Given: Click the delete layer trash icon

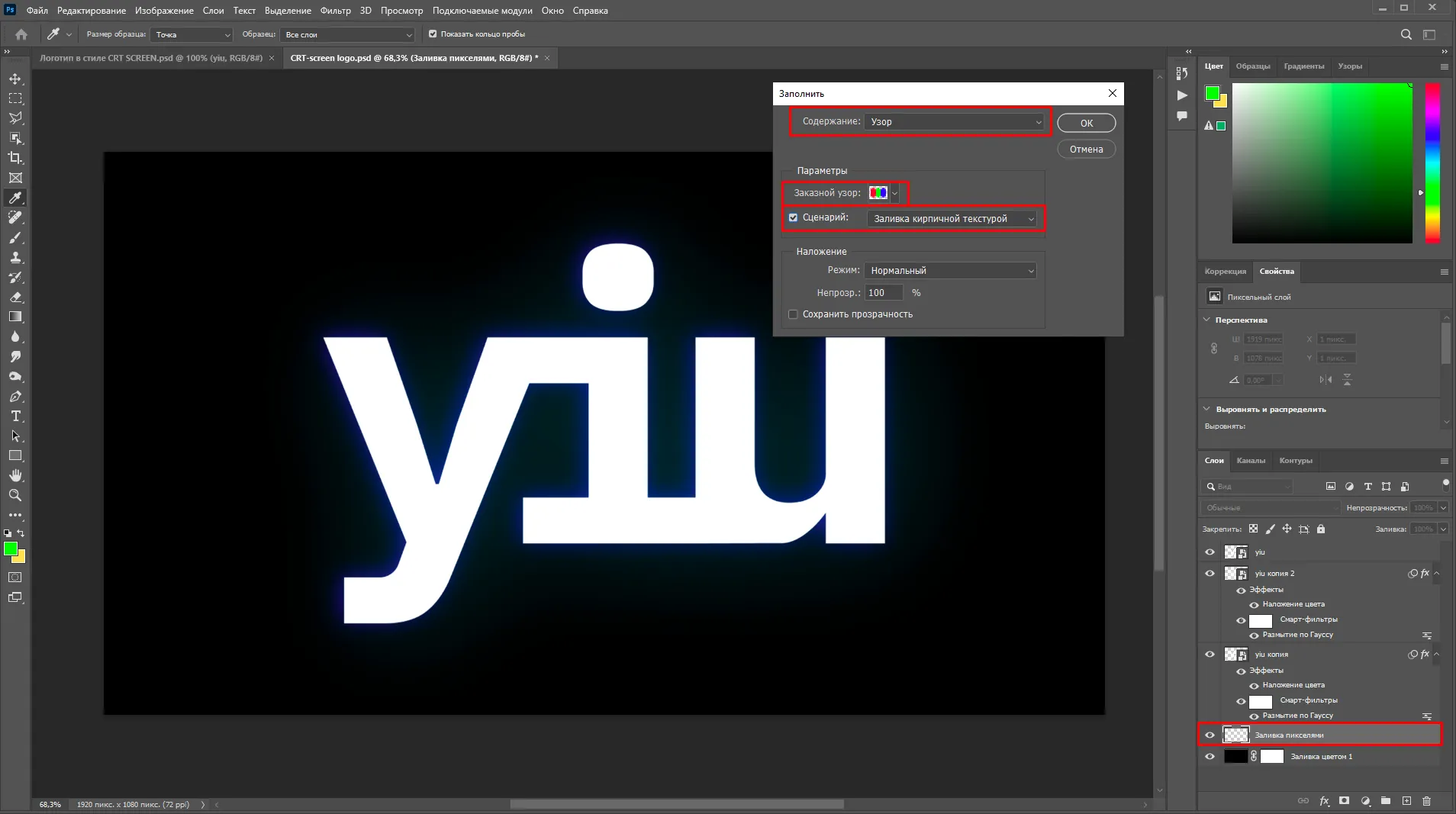Looking at the screenshot, I should pyautogui.click(x=1427, y=801).
